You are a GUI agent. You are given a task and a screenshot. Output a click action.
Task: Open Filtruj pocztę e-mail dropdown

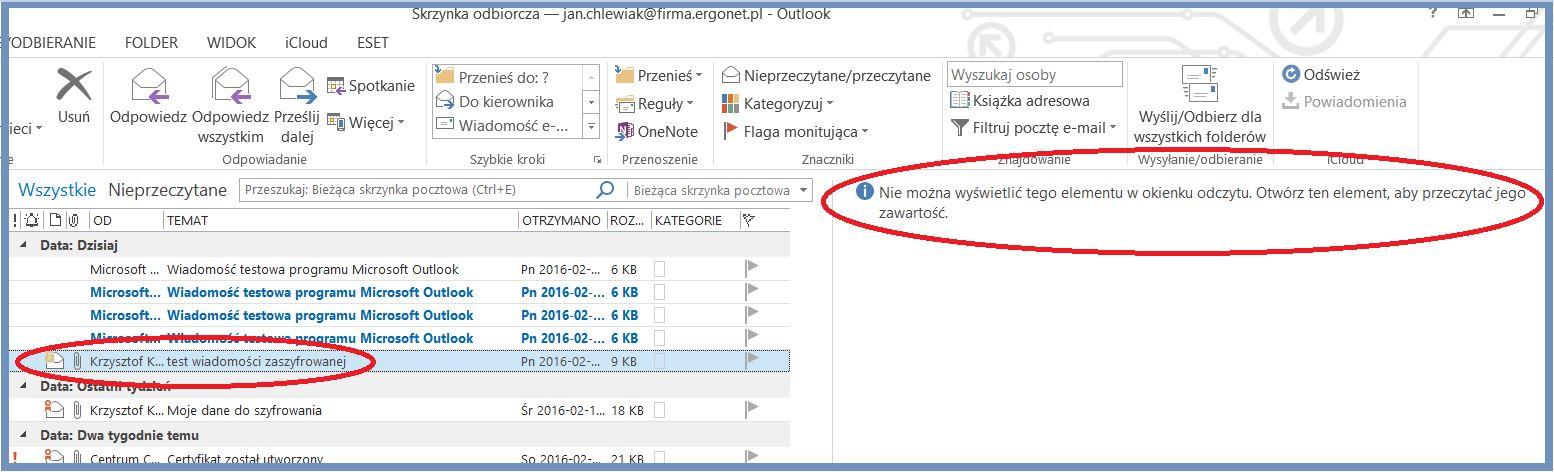[x=1033, y=127]
